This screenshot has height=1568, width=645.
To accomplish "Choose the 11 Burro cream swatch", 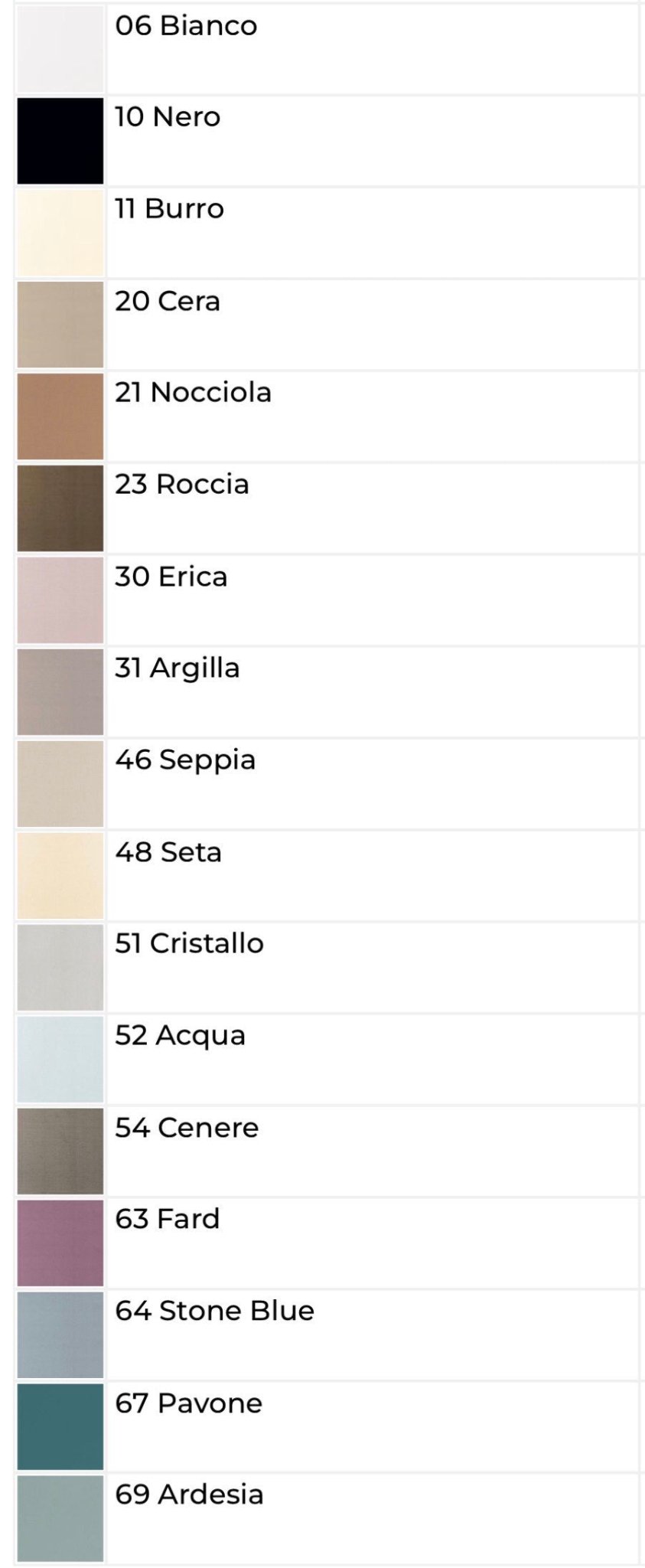I will [x=60, y=233].
